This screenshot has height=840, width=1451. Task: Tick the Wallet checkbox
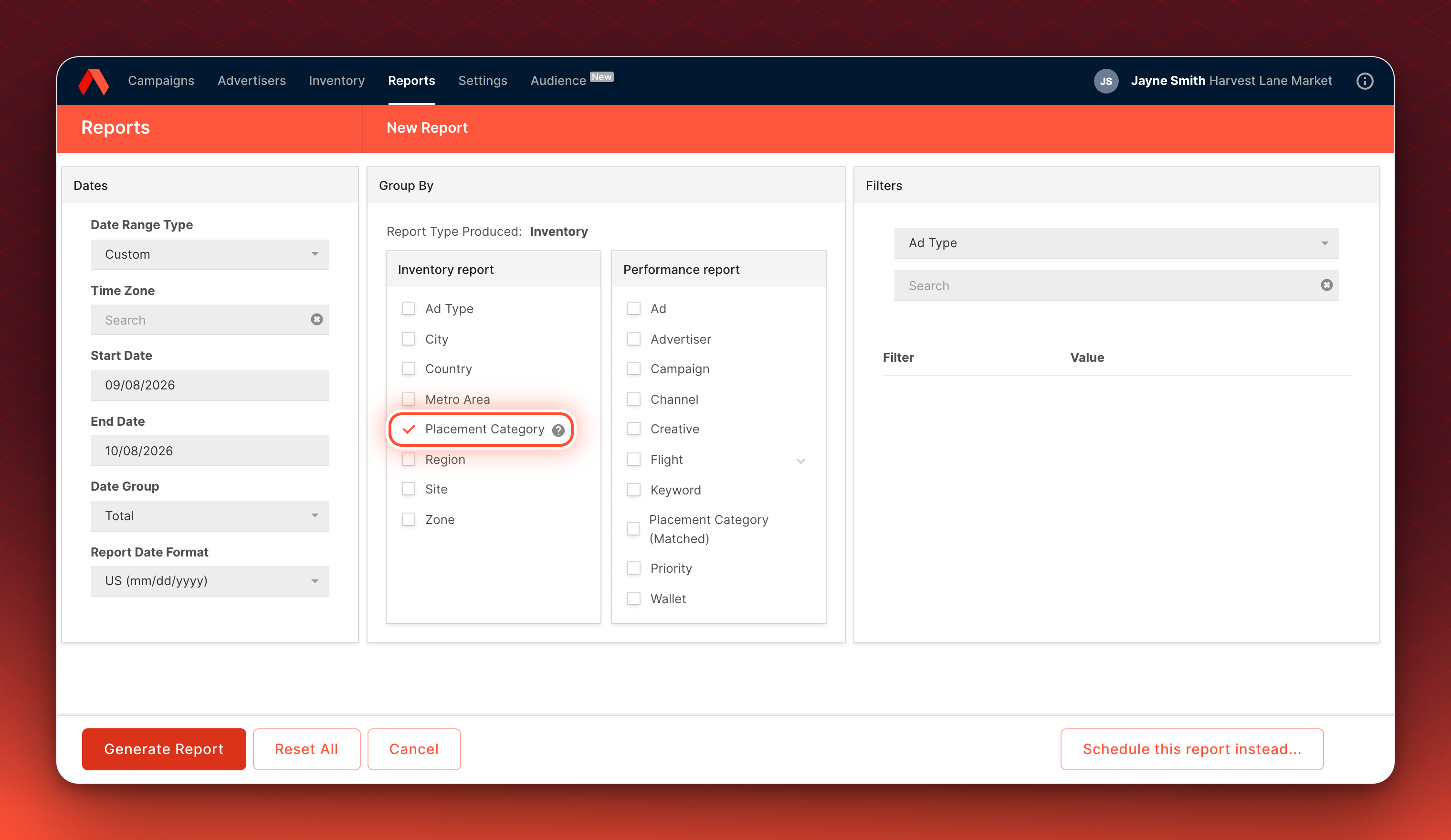click(633, 599)
